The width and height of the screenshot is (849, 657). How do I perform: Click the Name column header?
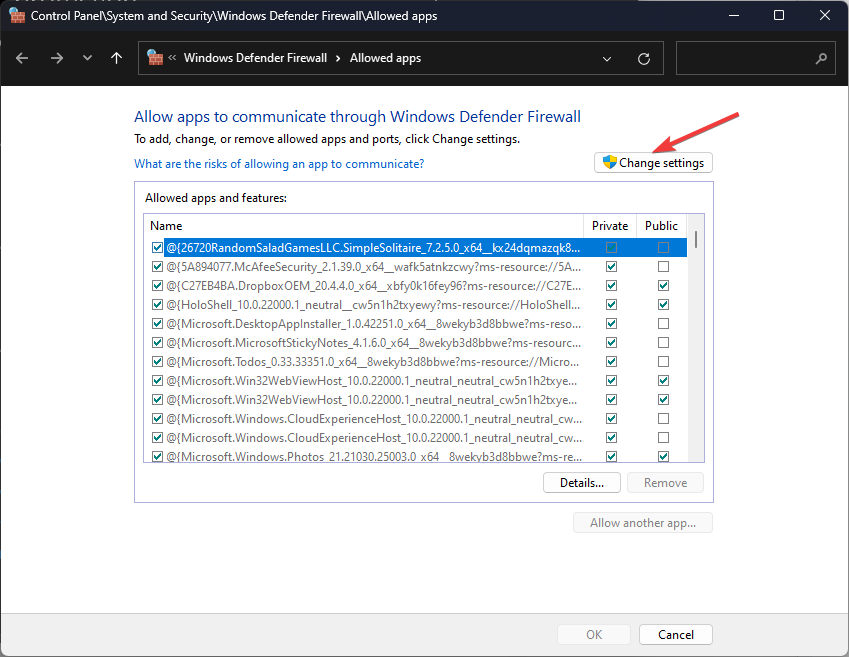click(x=166, y=226)
